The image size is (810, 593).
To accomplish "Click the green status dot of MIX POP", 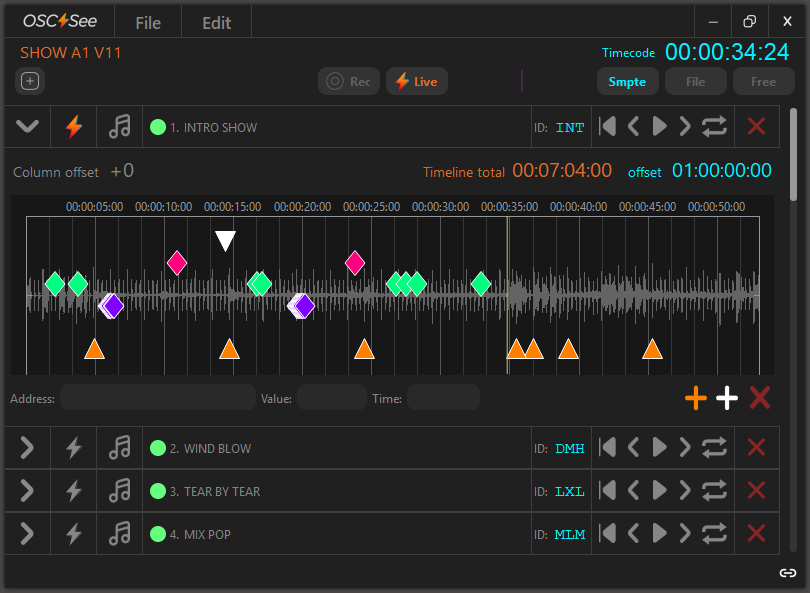I will (158, 534).
